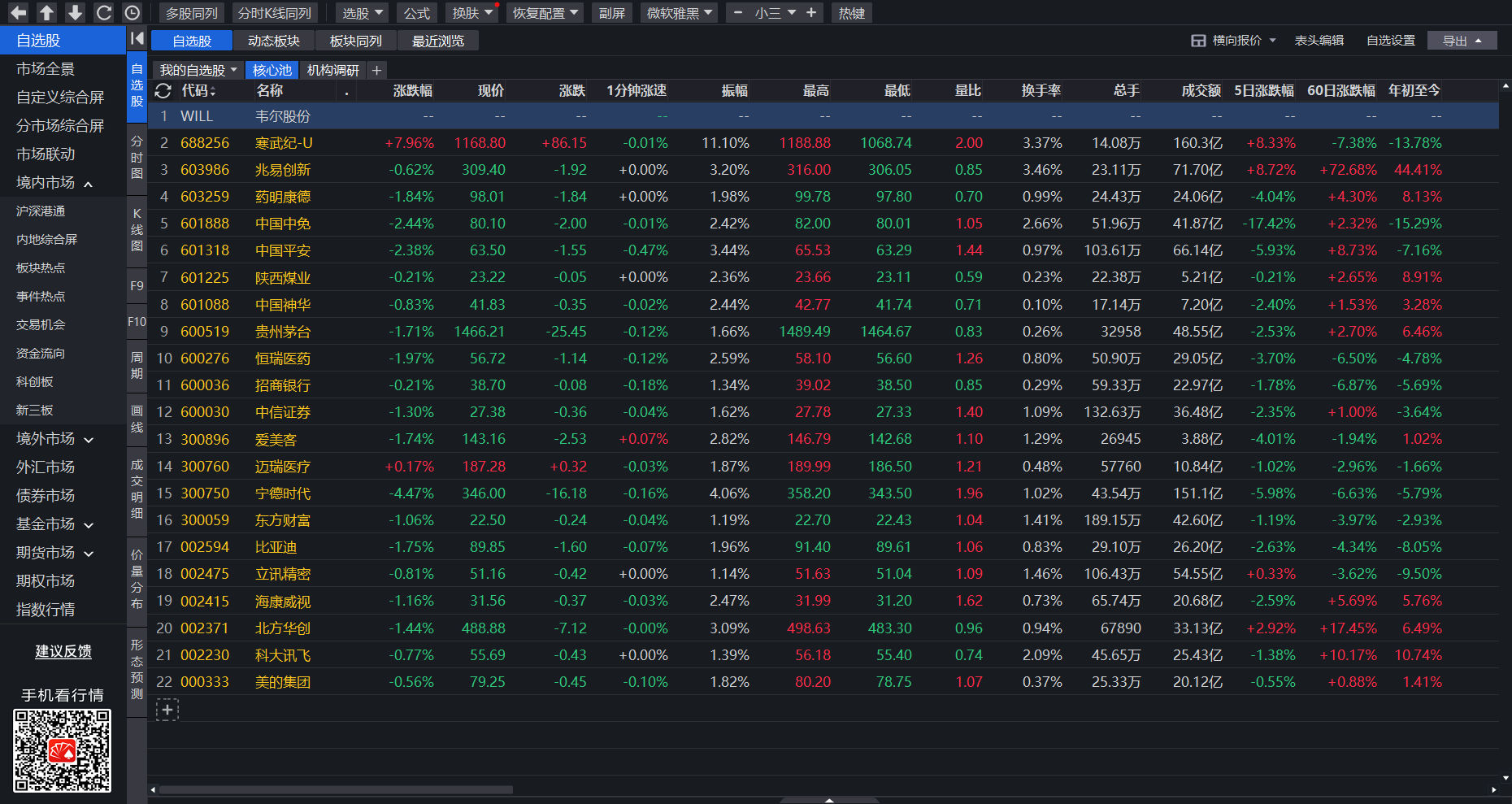Open the 建议反馈 feedback link

click(x=63, y=651)
